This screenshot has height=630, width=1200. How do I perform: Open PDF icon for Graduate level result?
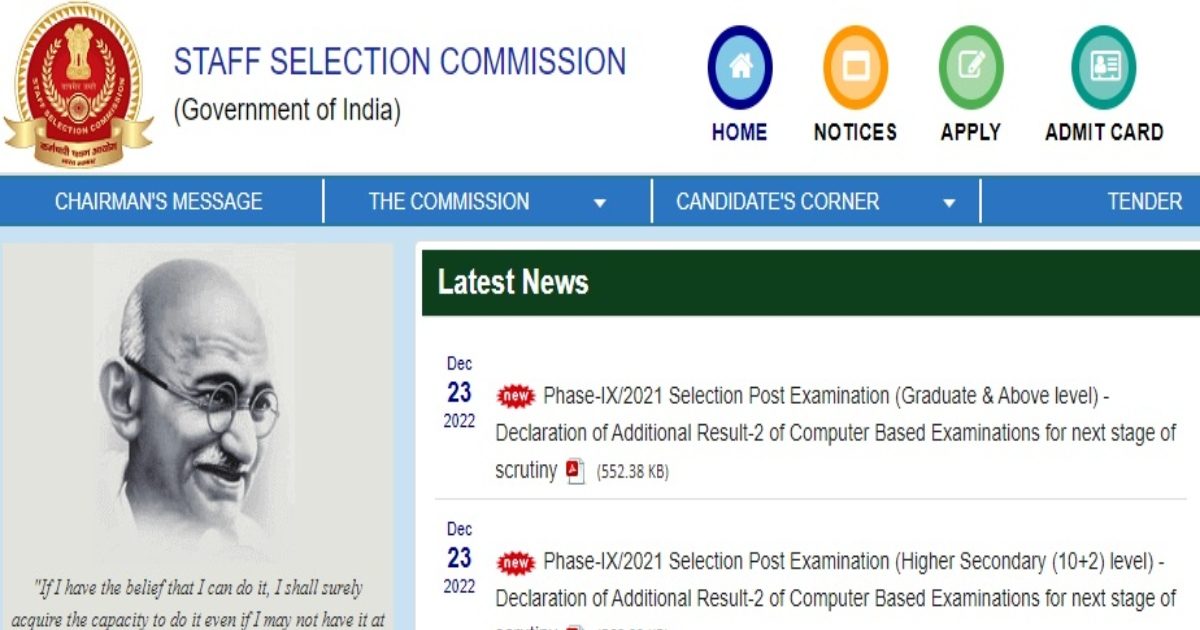[575, 471]
